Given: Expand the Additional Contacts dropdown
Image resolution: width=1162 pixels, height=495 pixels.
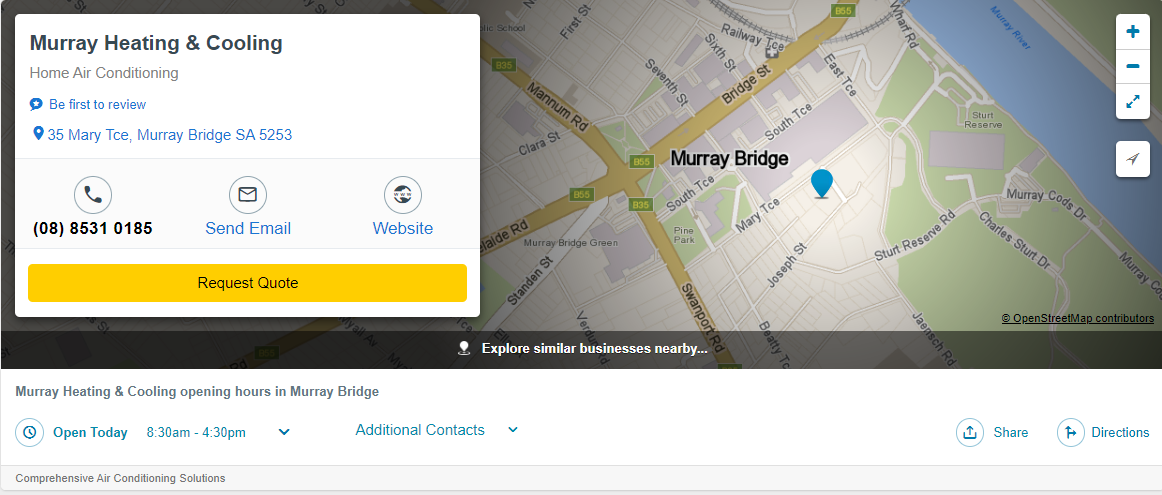Looking at the screenshot, I should click(513, 430).
